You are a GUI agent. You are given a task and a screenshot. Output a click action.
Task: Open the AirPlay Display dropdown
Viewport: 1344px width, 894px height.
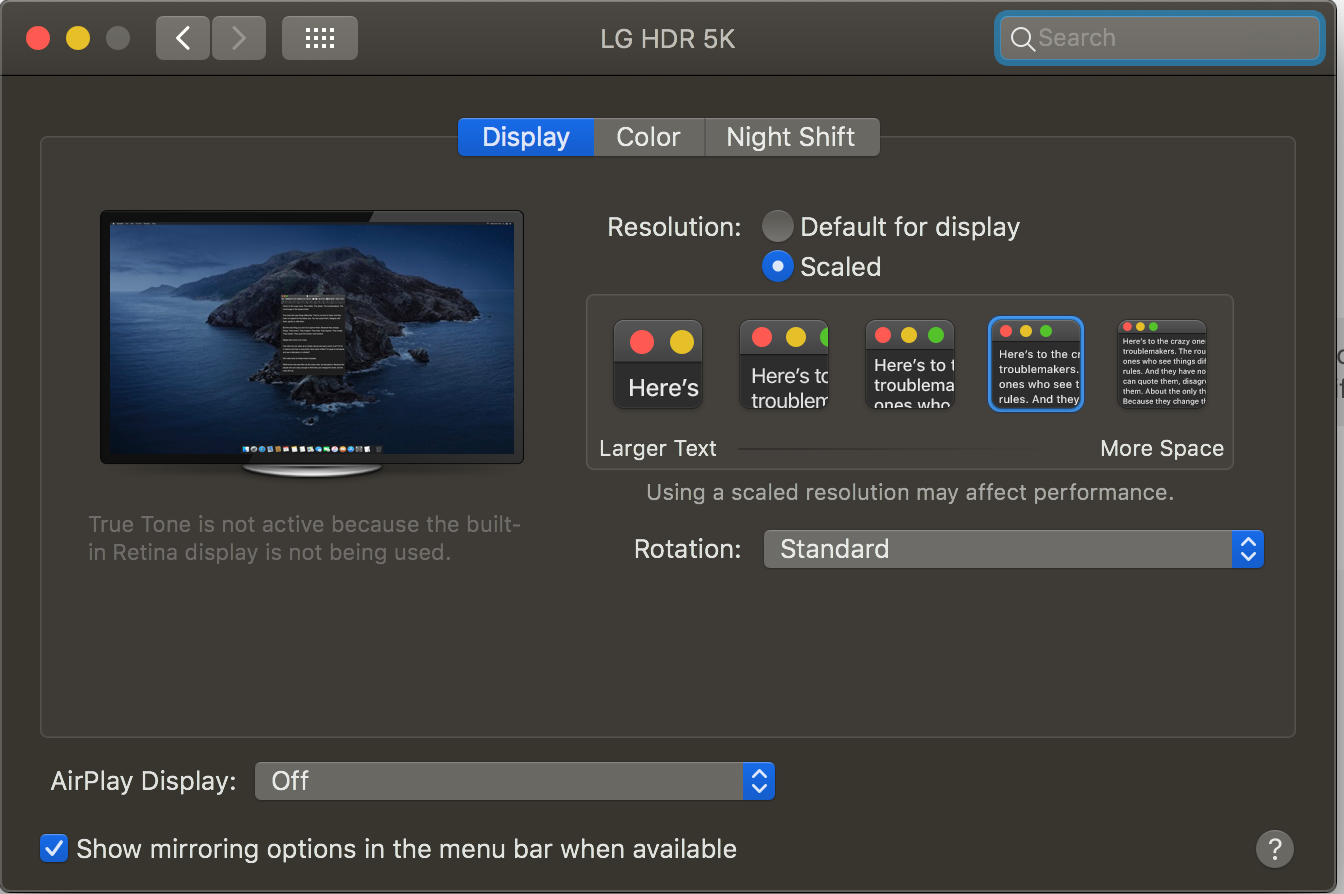coord(515,781)
